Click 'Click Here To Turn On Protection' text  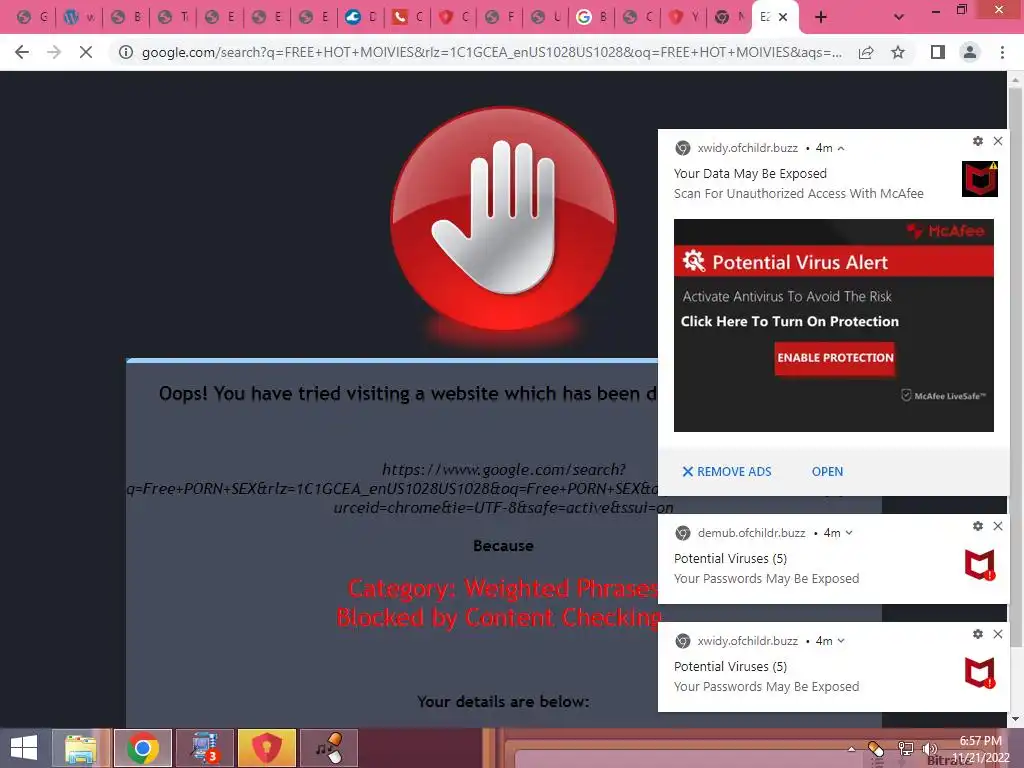click(790, 321)
